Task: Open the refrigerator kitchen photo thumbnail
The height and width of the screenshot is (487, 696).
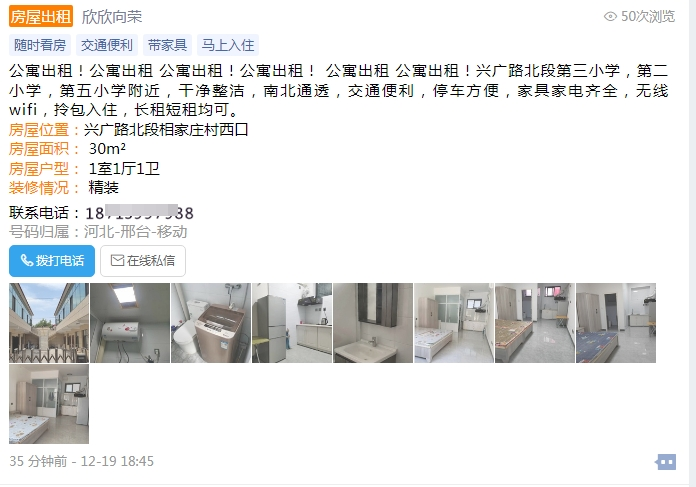Action: coord(292,323)
